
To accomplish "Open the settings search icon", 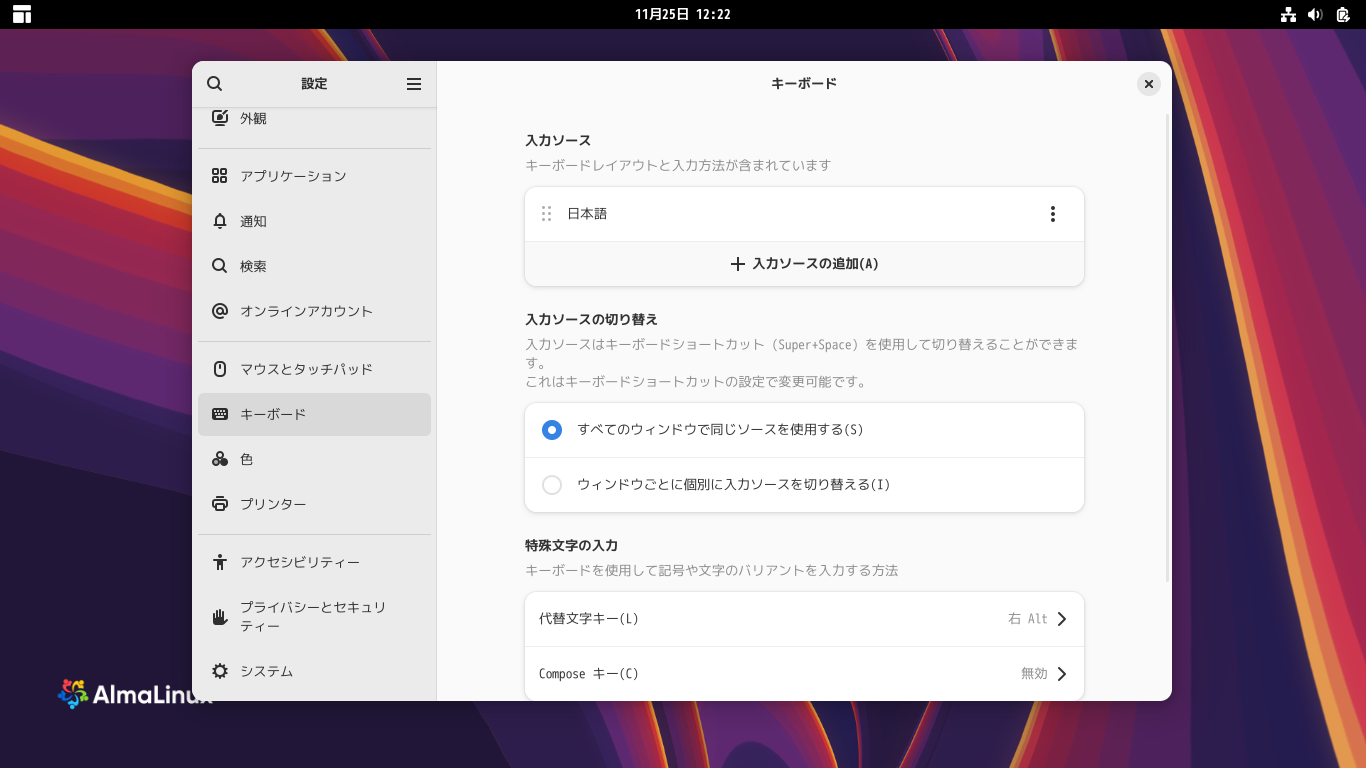I will tap(215, 84).
